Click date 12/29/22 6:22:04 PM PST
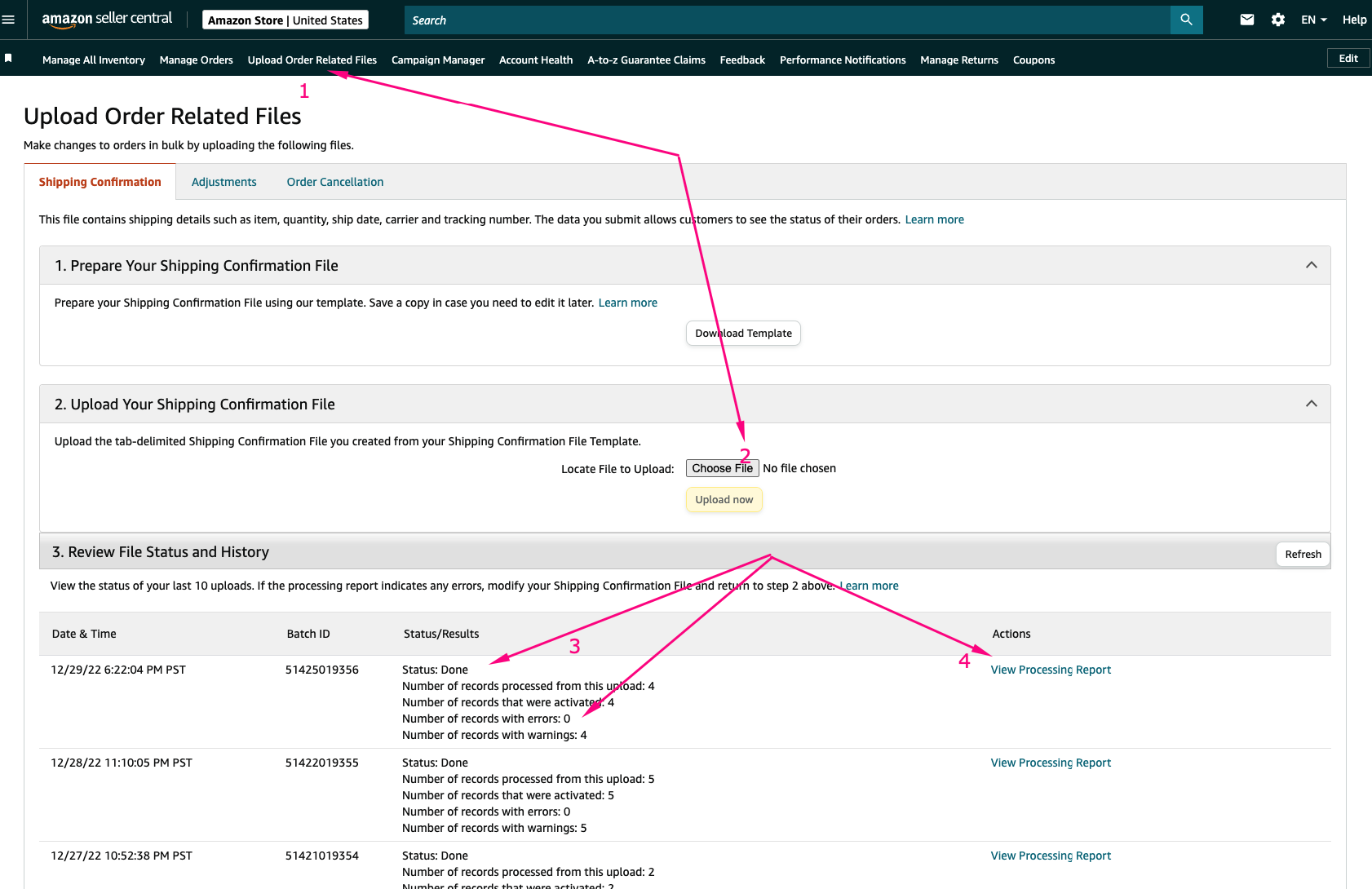This screenshot has height=889, width=1372. coord(118,670)
